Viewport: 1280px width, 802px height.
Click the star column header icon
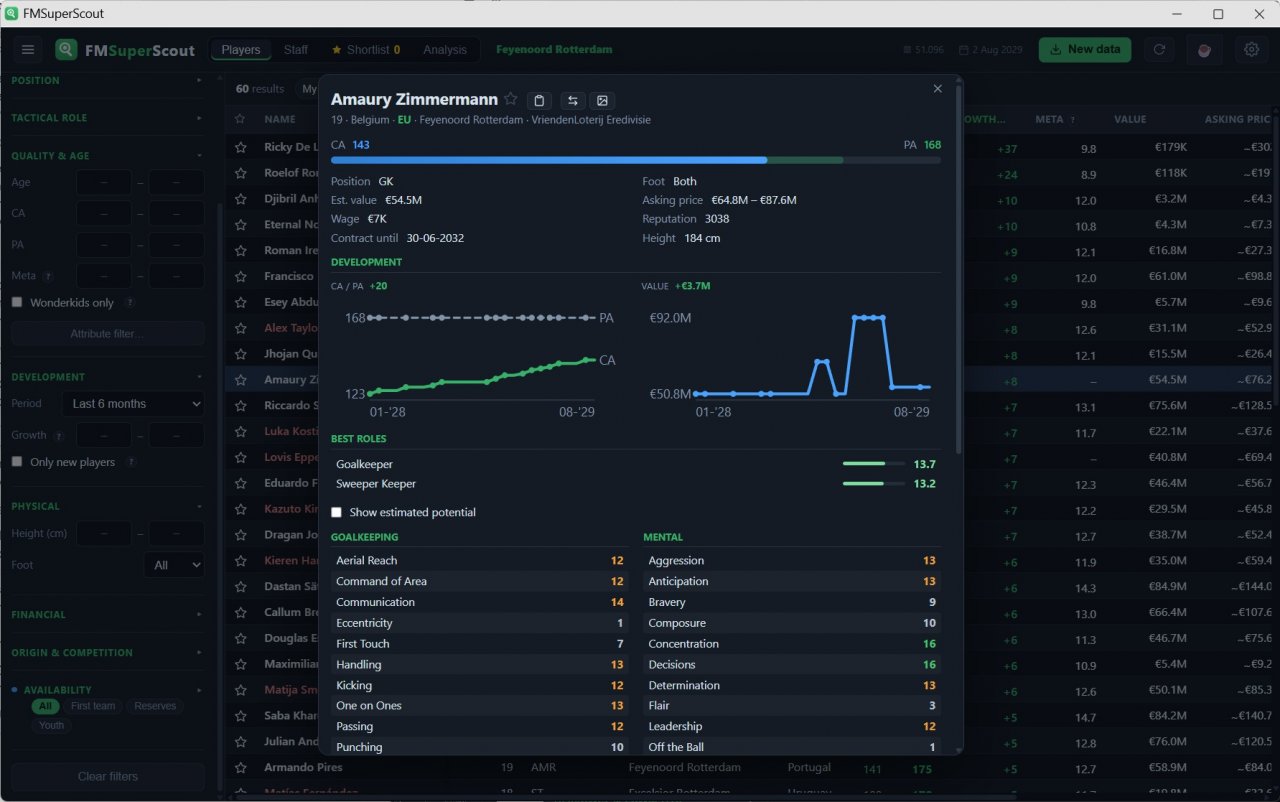[240, 119]
